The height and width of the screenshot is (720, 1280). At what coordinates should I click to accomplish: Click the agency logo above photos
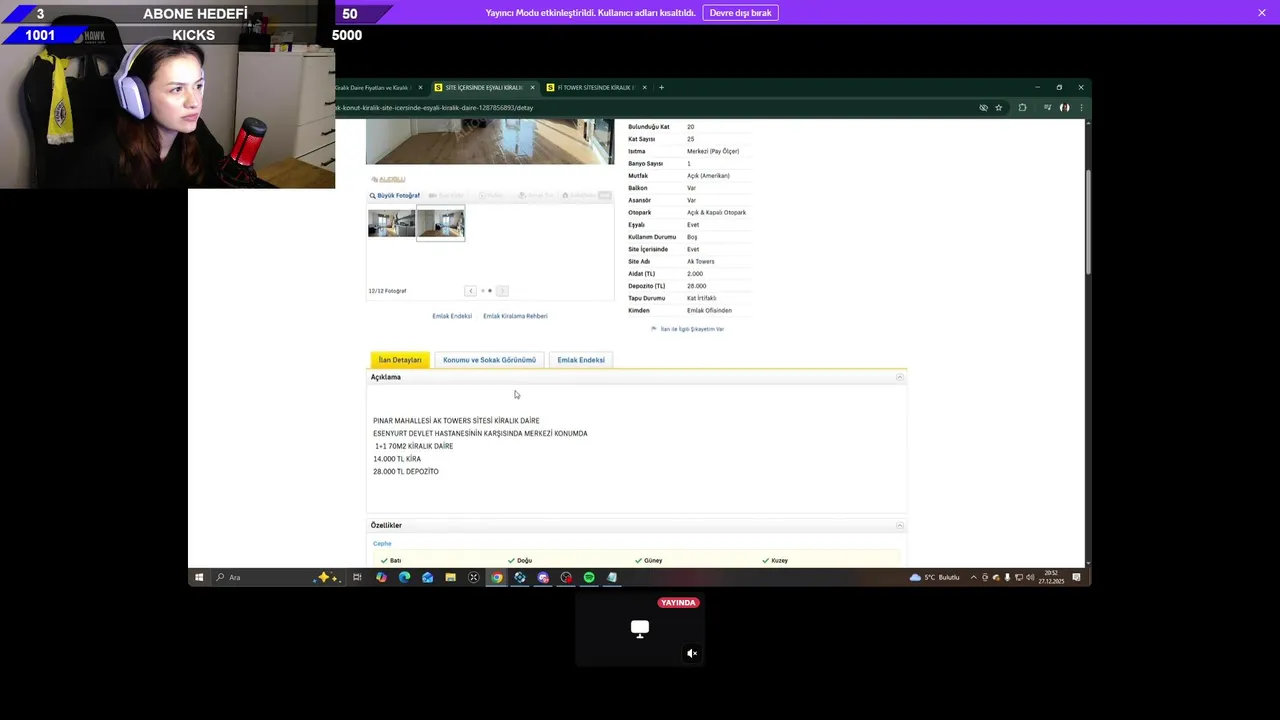(x=388, y=179)
